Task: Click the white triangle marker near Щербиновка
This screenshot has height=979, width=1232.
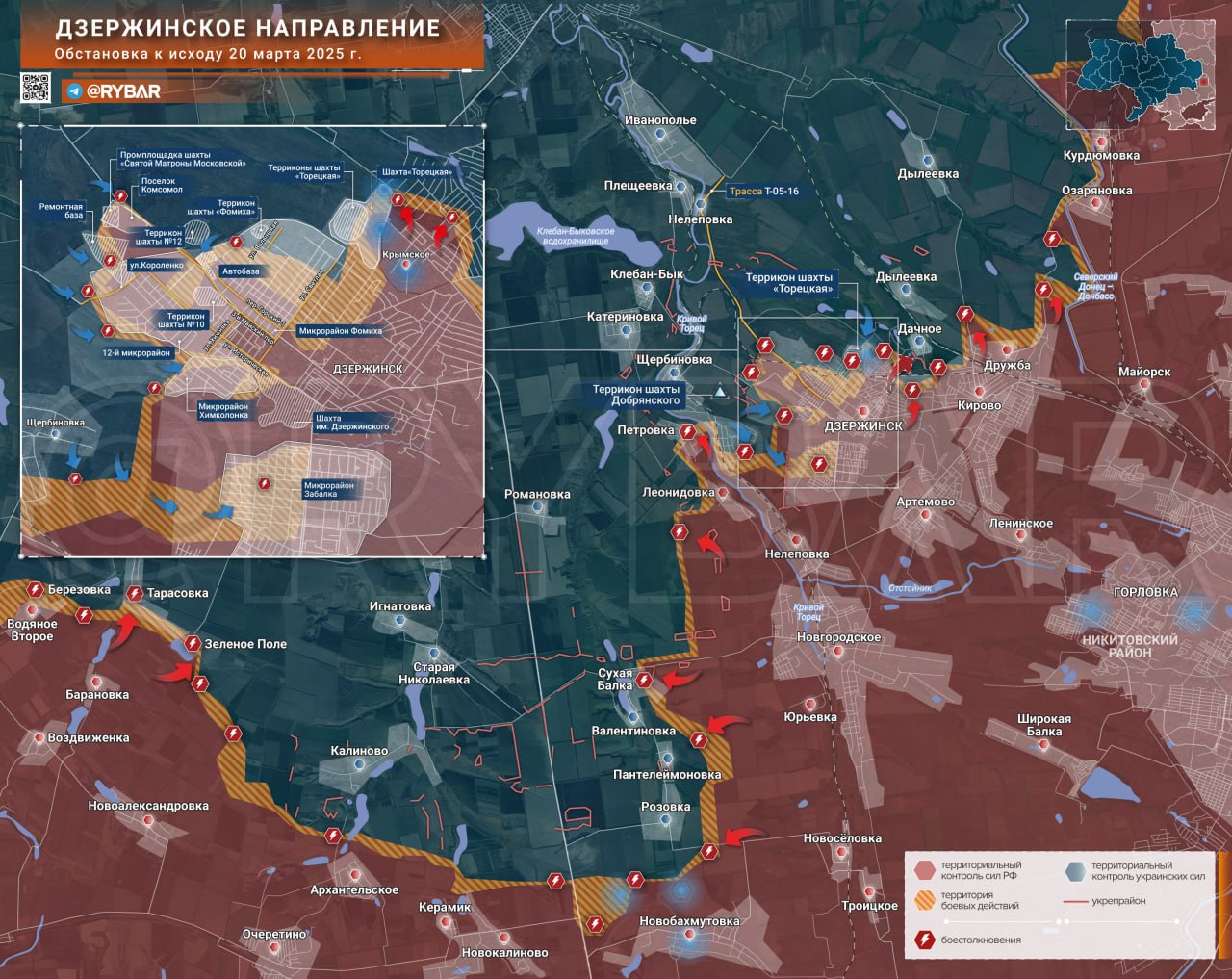Action: click(x=720, y=391)
